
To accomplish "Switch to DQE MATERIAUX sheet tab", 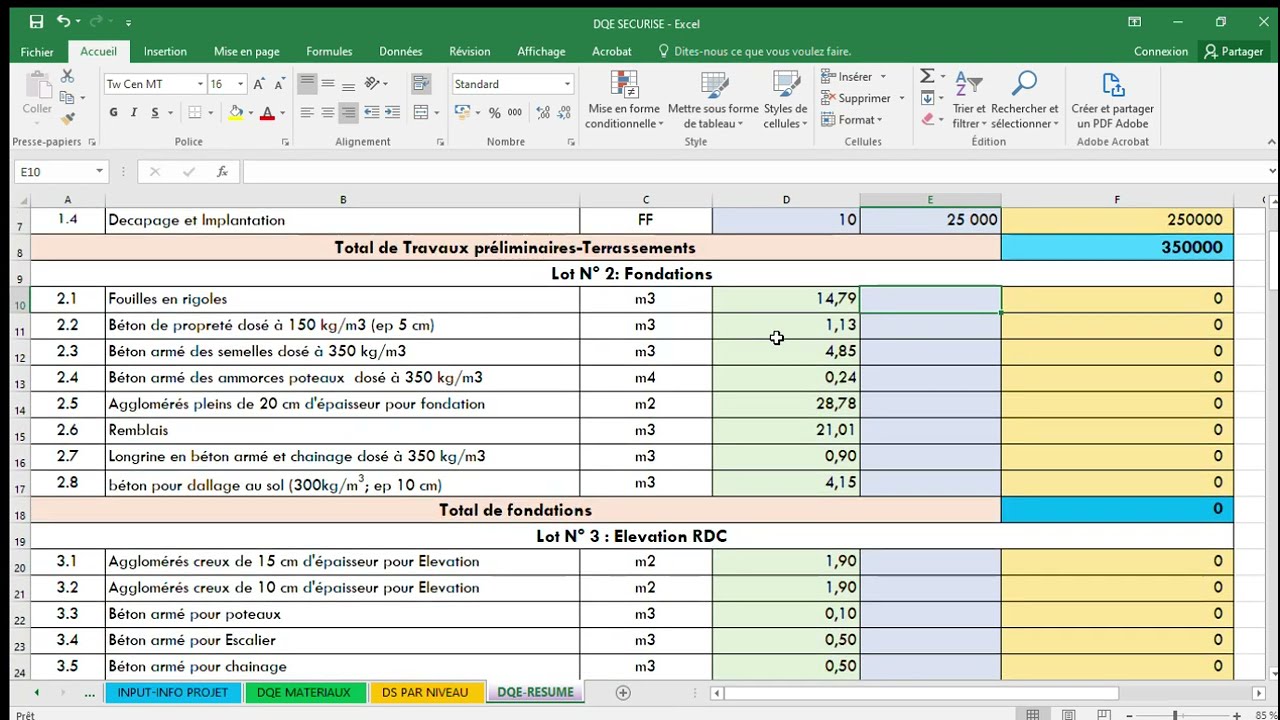I will tap(304, 692).
